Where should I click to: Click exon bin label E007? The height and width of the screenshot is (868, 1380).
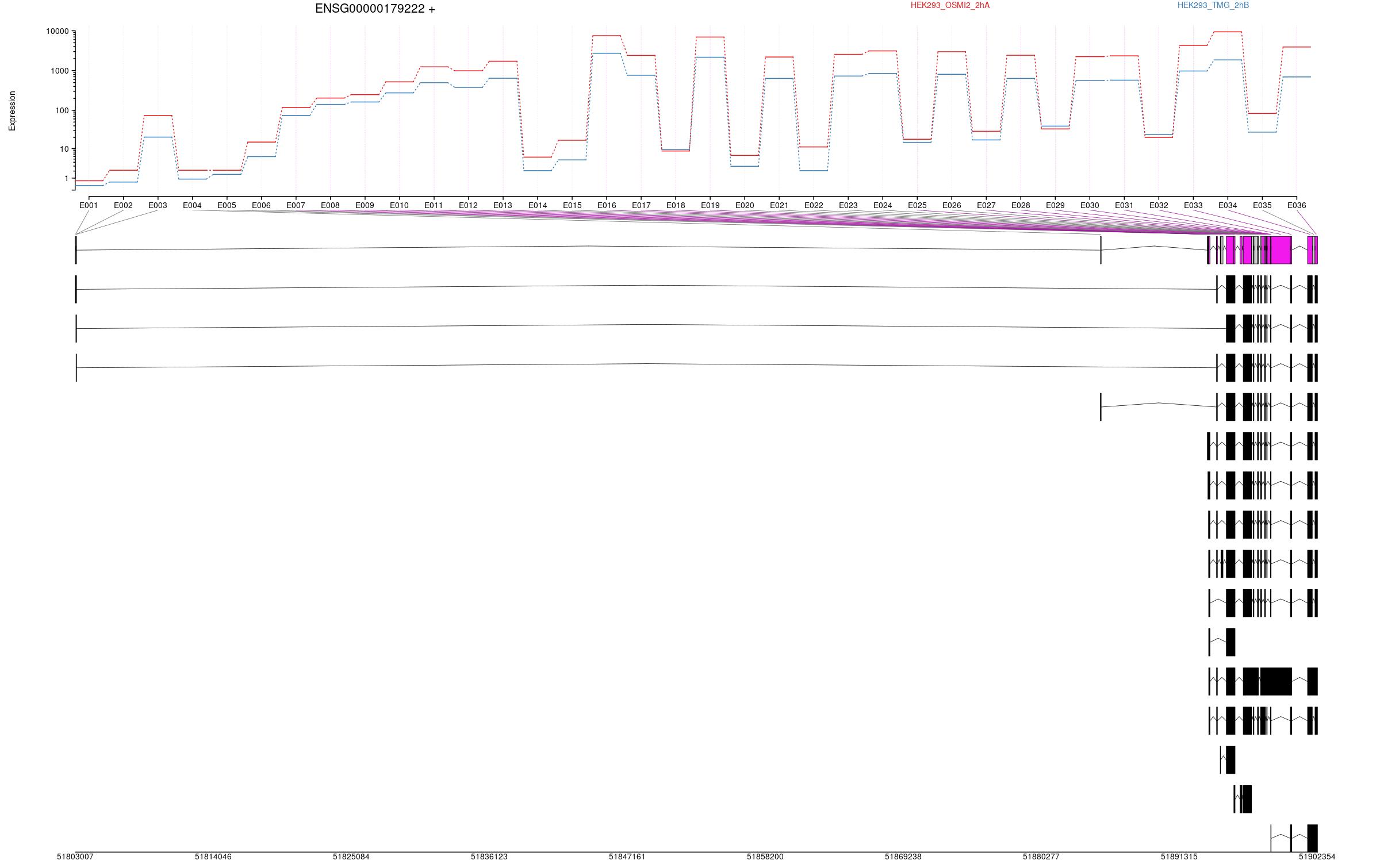click(296, 205)
